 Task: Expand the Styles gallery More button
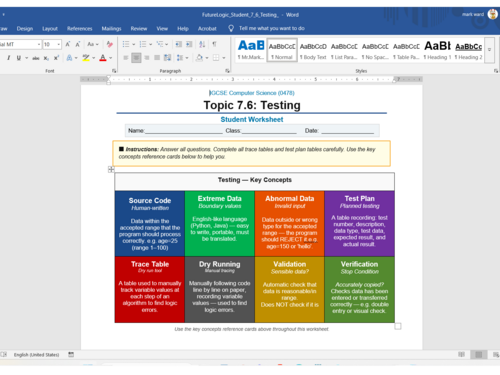pos(489,50)
